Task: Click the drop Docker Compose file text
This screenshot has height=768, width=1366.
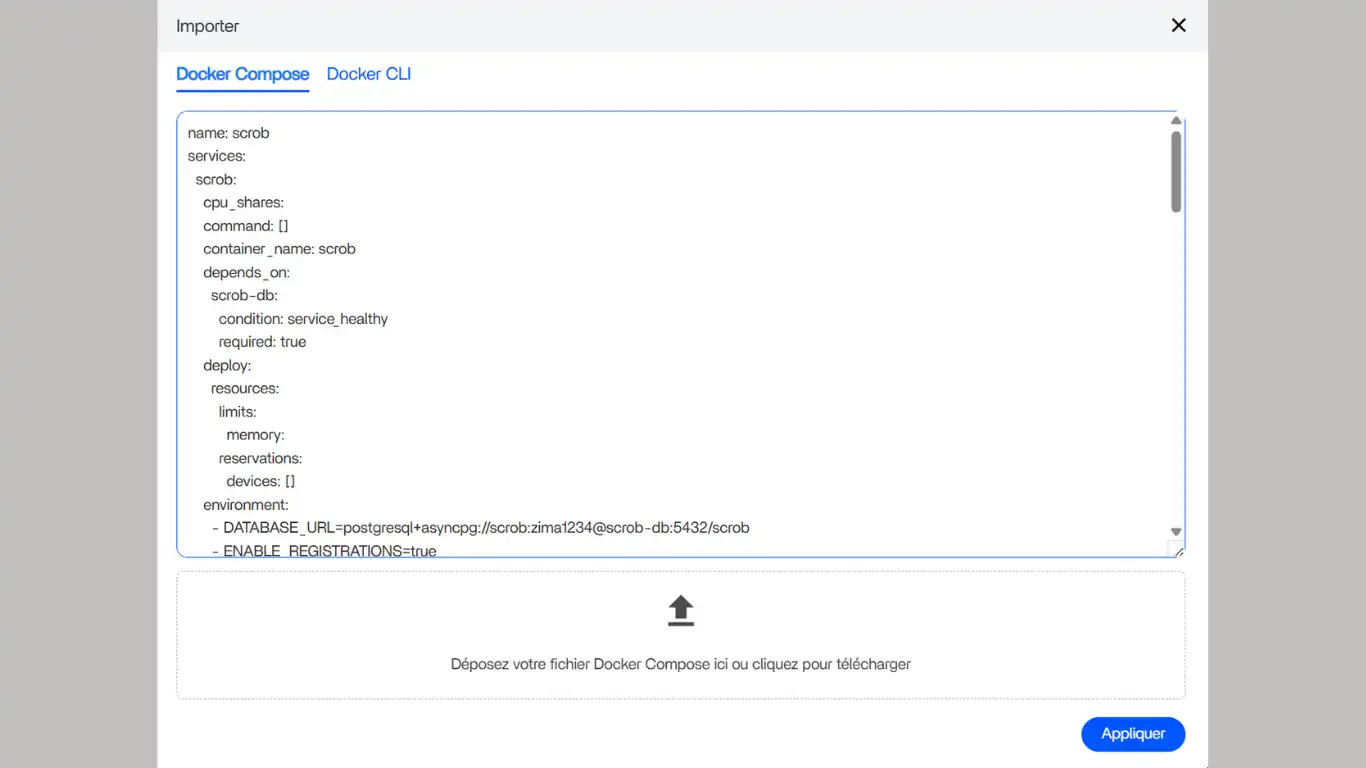Action: 680,664
